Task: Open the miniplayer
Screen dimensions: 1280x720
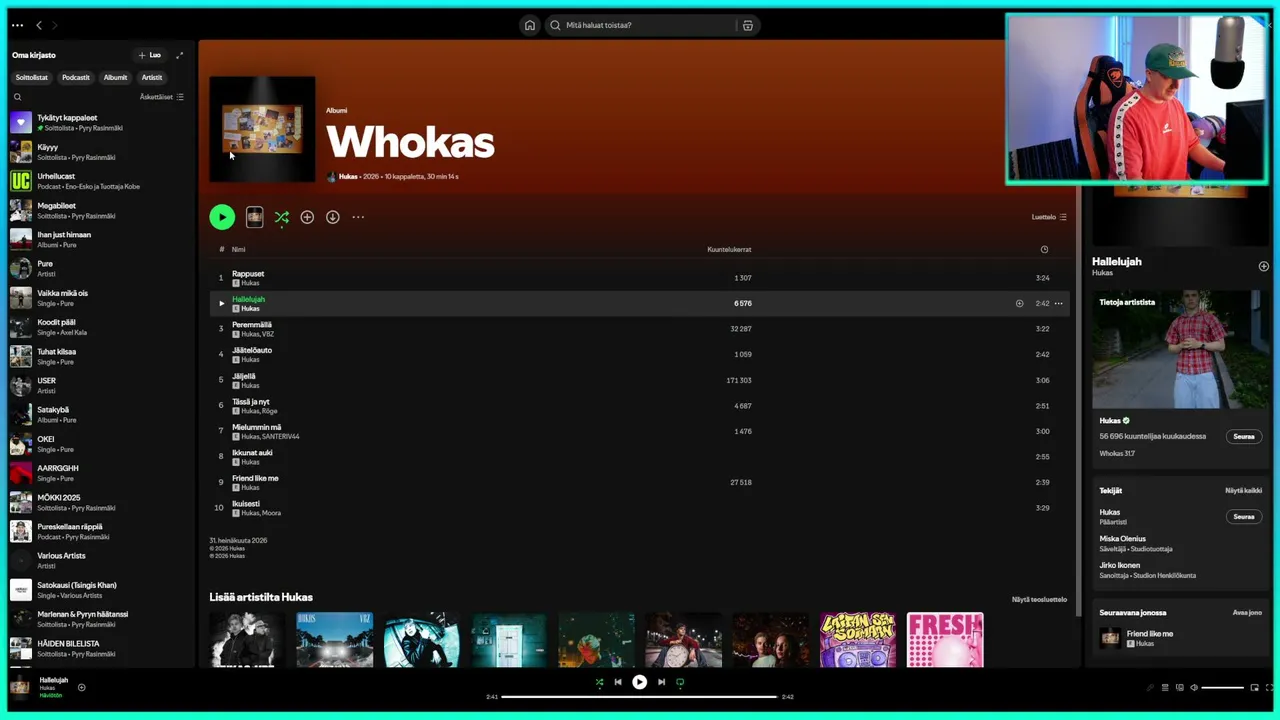Action: (1254, 688)
